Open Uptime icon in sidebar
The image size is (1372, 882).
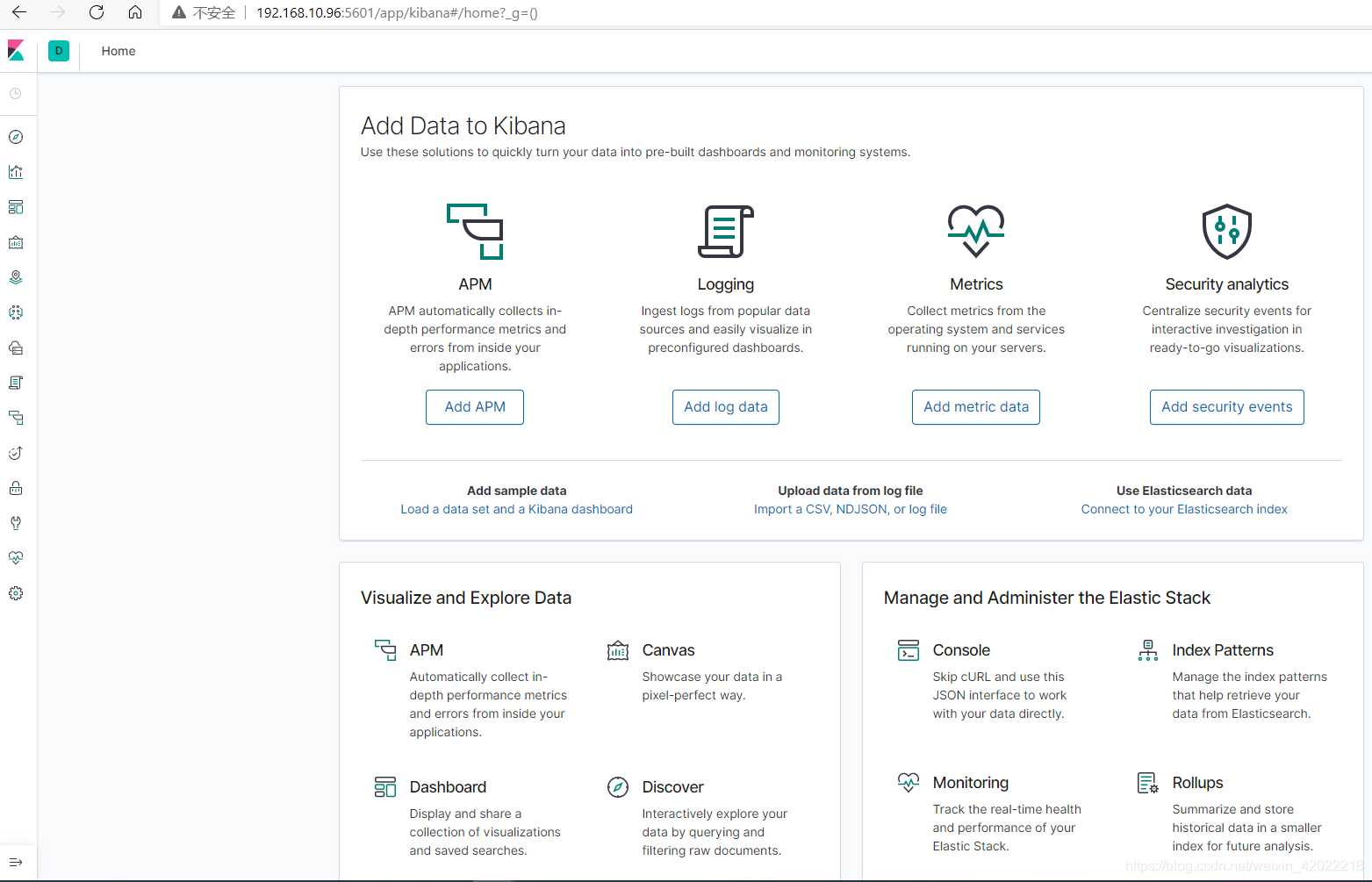16,453
